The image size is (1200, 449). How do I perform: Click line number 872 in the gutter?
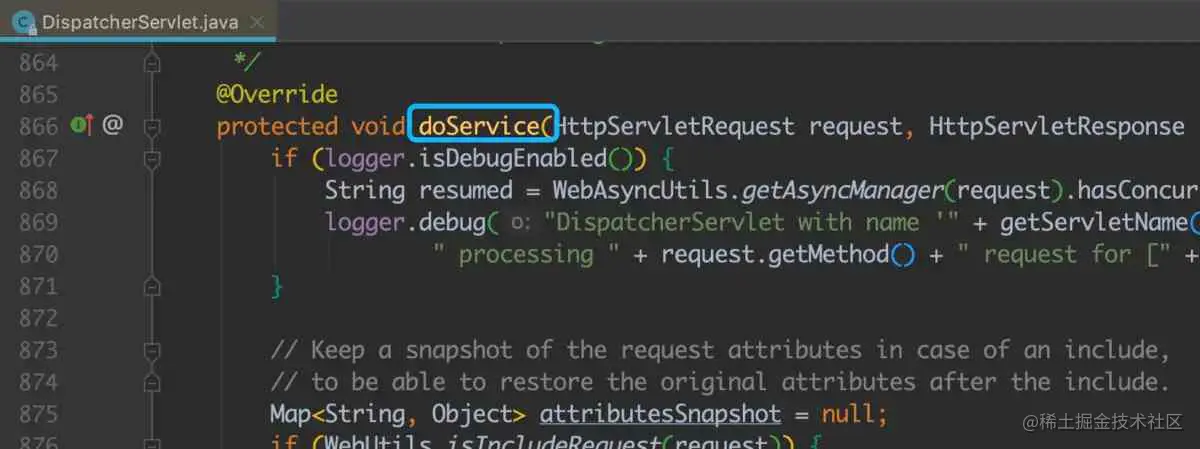point(39,318)
